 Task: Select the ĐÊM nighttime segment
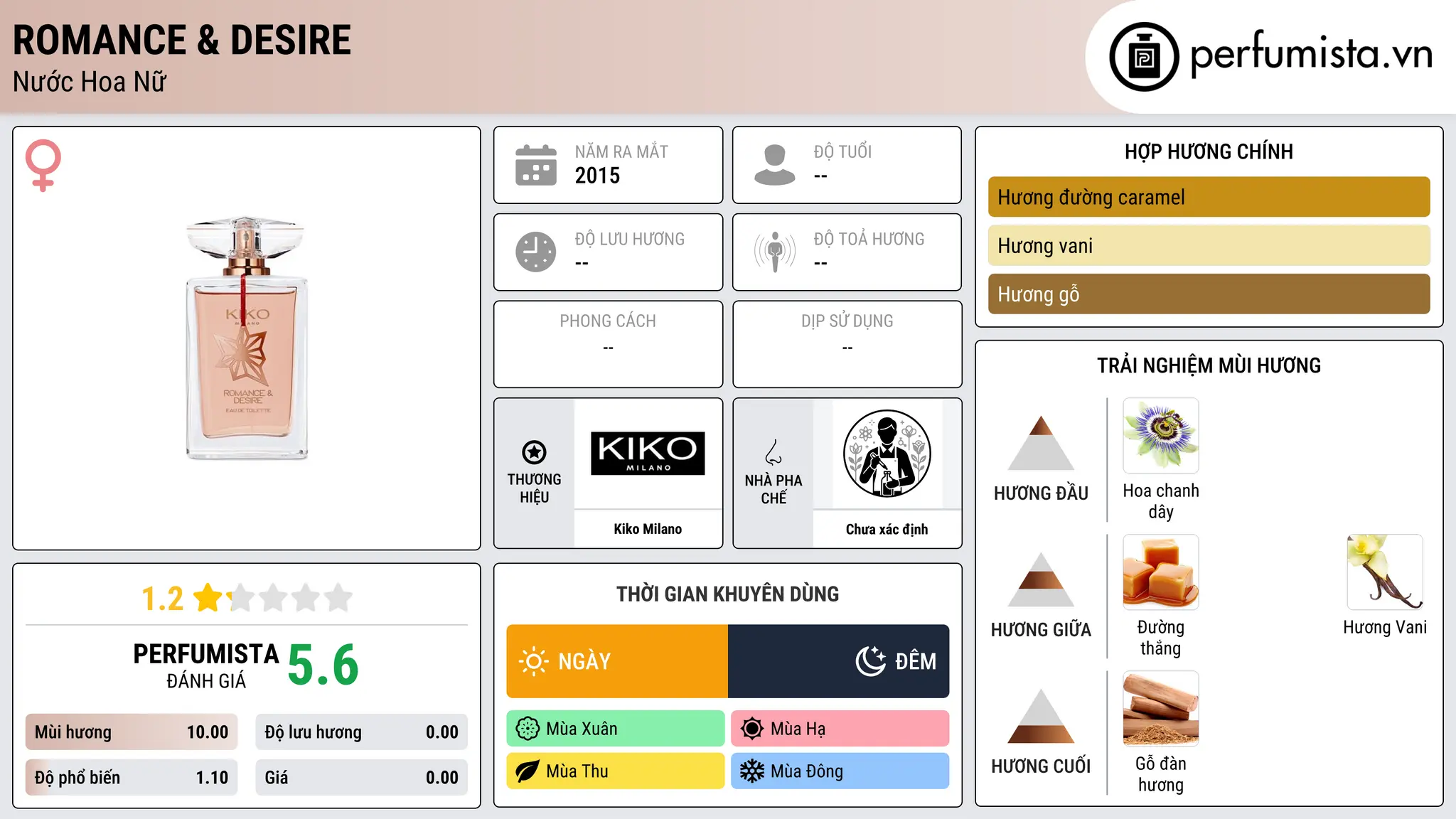point(839,661)
